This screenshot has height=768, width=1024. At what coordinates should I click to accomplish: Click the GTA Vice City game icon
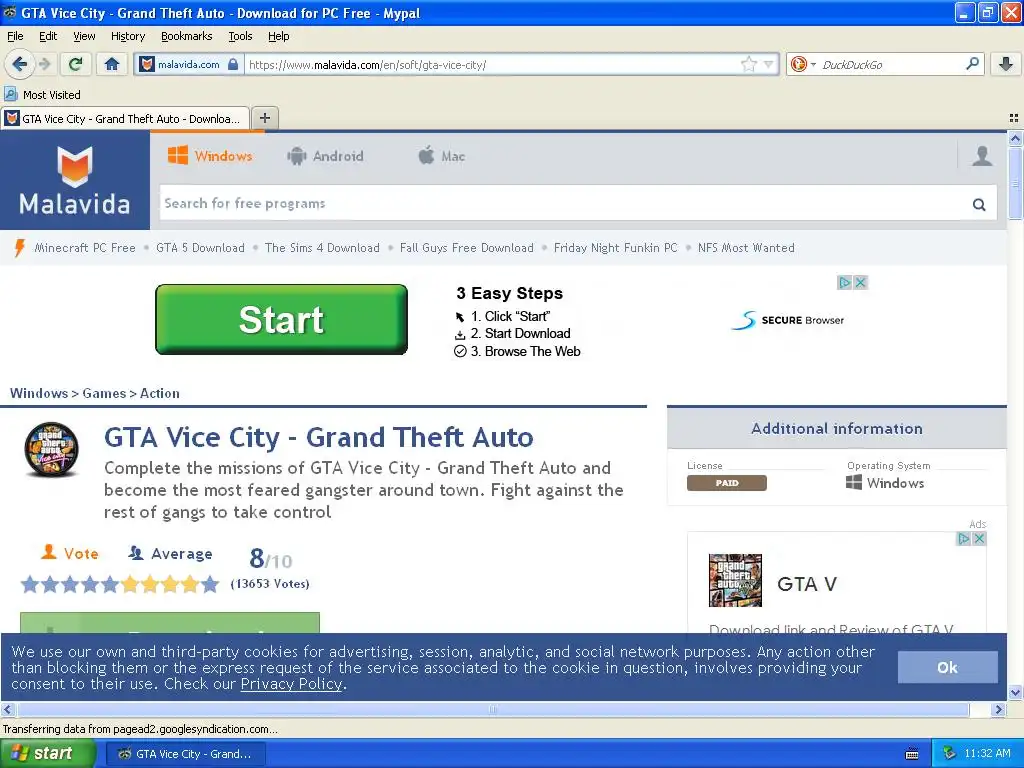coord(52,449)
